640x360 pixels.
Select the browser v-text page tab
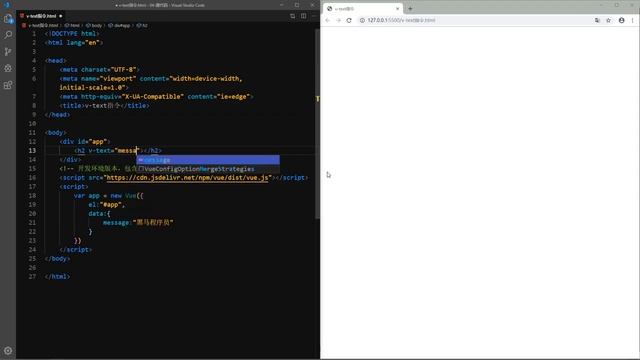tap(362, 9)
